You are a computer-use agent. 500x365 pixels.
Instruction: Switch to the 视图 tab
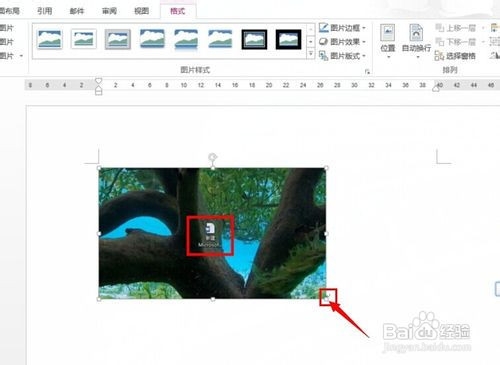pos(141,11)
